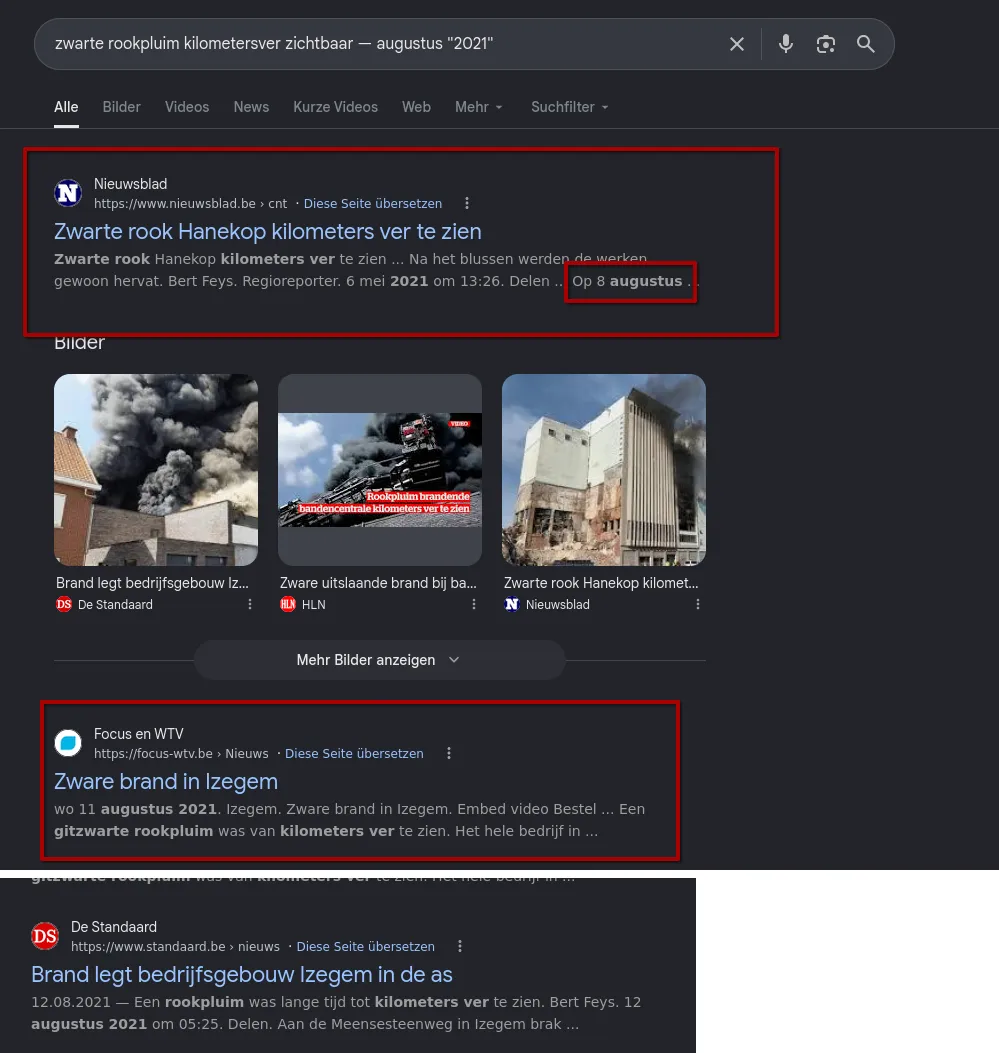Expand the Suchfilter dropdown

click(x=569, y=107)
